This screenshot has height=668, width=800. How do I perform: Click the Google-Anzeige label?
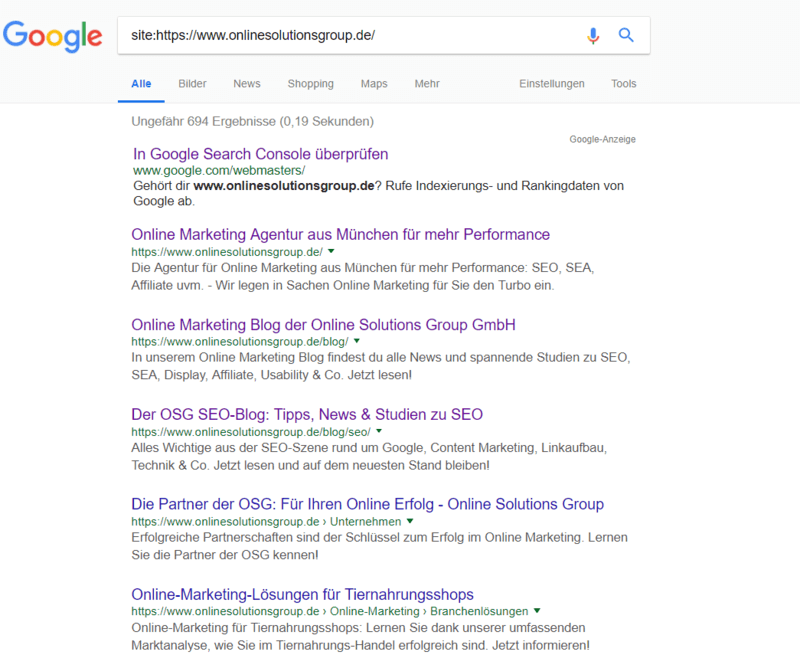point(603,139)
